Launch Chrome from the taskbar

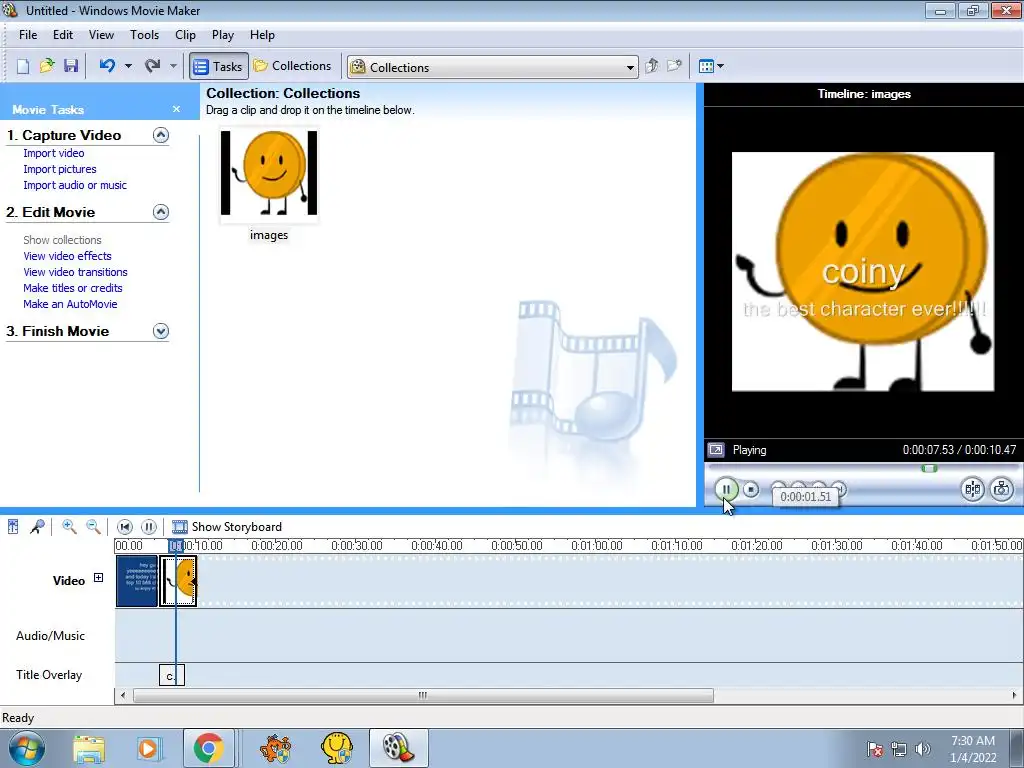coord(208,748)
